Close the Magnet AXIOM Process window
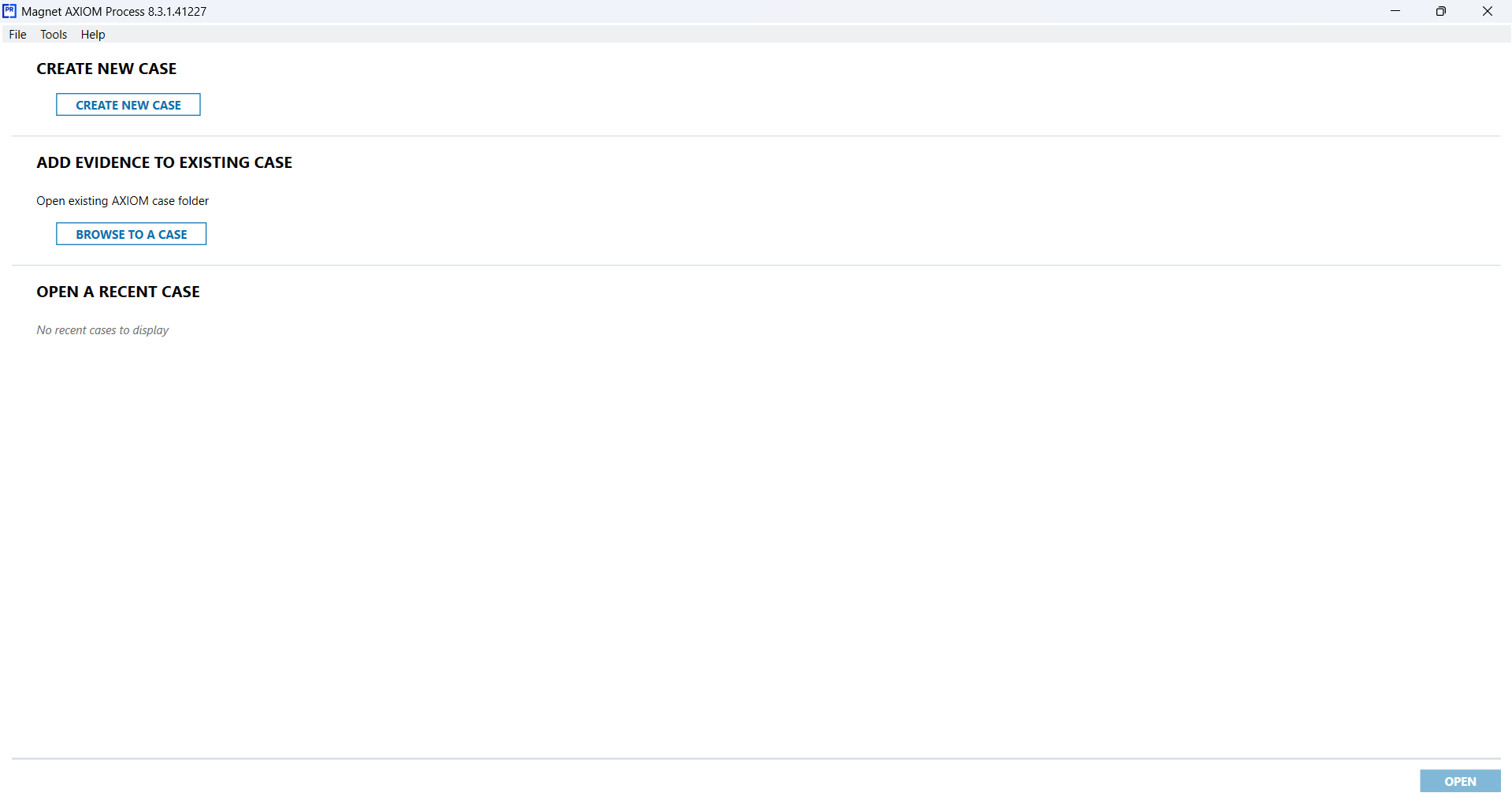1512x804 pixels. 1488,11
